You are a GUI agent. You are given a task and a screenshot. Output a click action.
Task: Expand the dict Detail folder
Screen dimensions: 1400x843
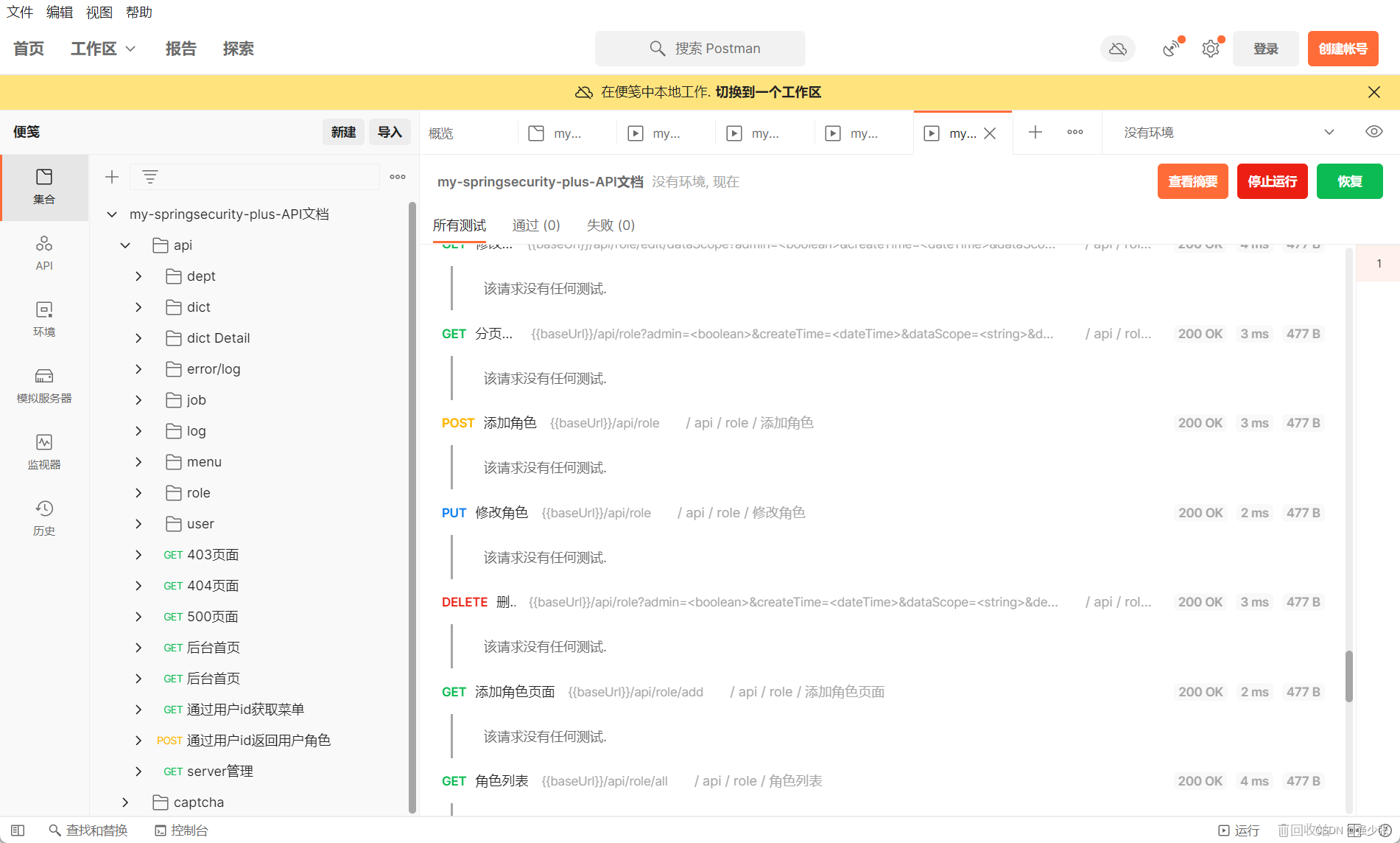(x=138, y=338)
